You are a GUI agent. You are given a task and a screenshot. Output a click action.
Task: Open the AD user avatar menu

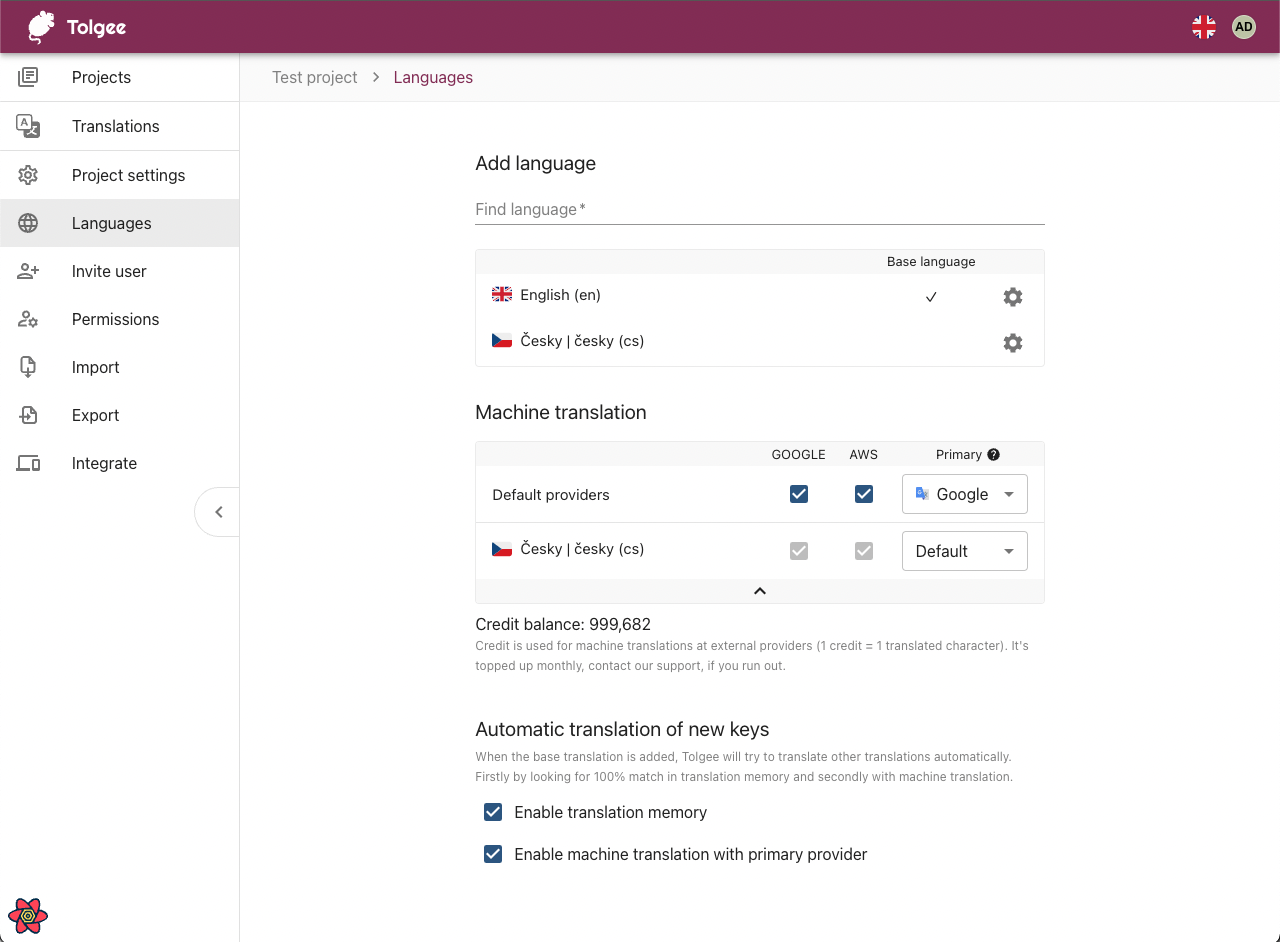pyautogui.click(x=1243, y=27)
